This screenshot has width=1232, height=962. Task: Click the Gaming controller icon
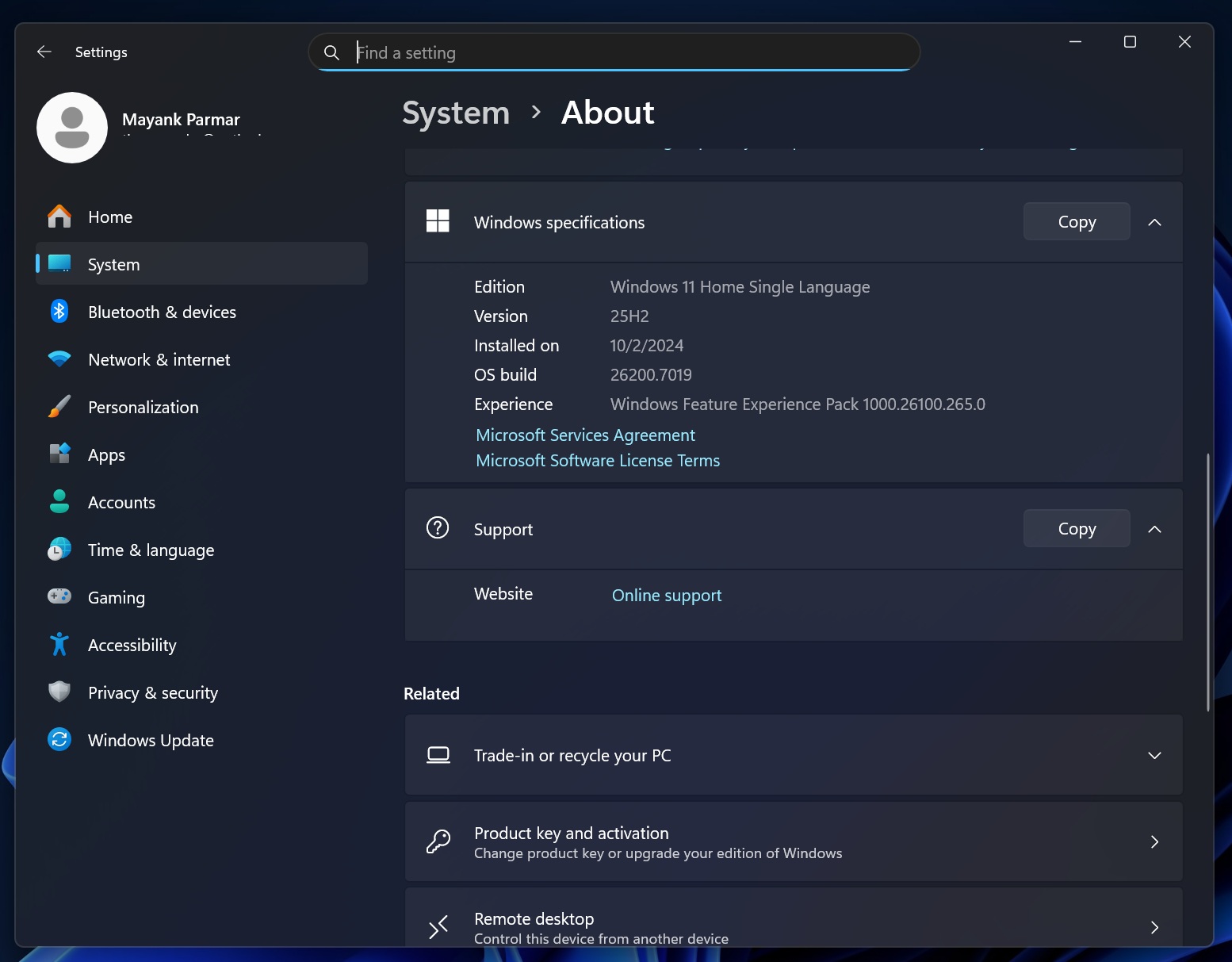pos(59,597)
